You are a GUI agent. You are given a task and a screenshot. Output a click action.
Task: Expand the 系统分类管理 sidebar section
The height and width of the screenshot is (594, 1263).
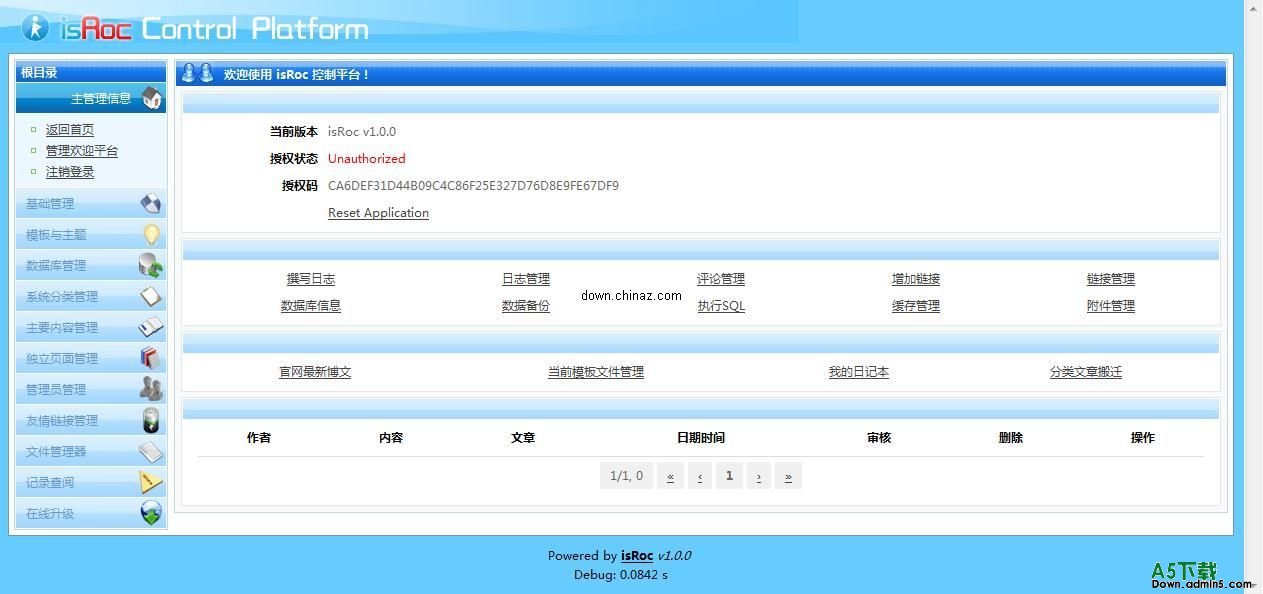click(62, 297)
